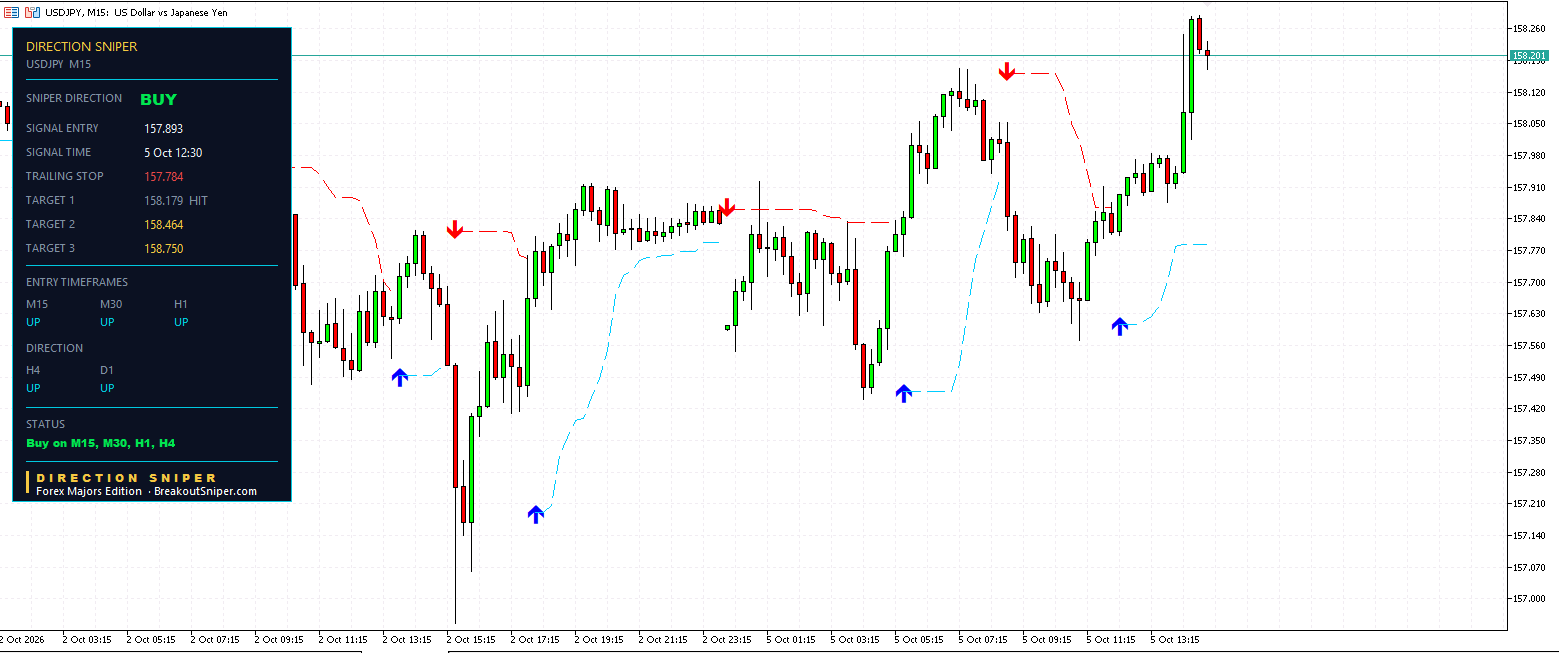
Task: Click the 158.260 price scale label
Action: (1531, 29)
